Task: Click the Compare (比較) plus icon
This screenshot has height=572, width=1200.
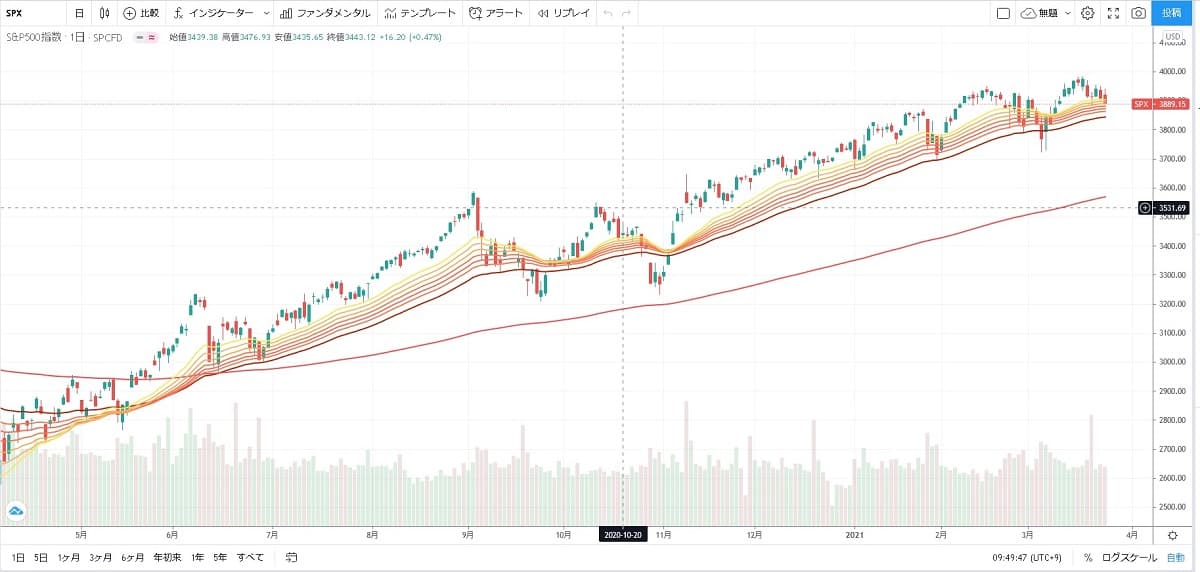Action: pos(130,14)
